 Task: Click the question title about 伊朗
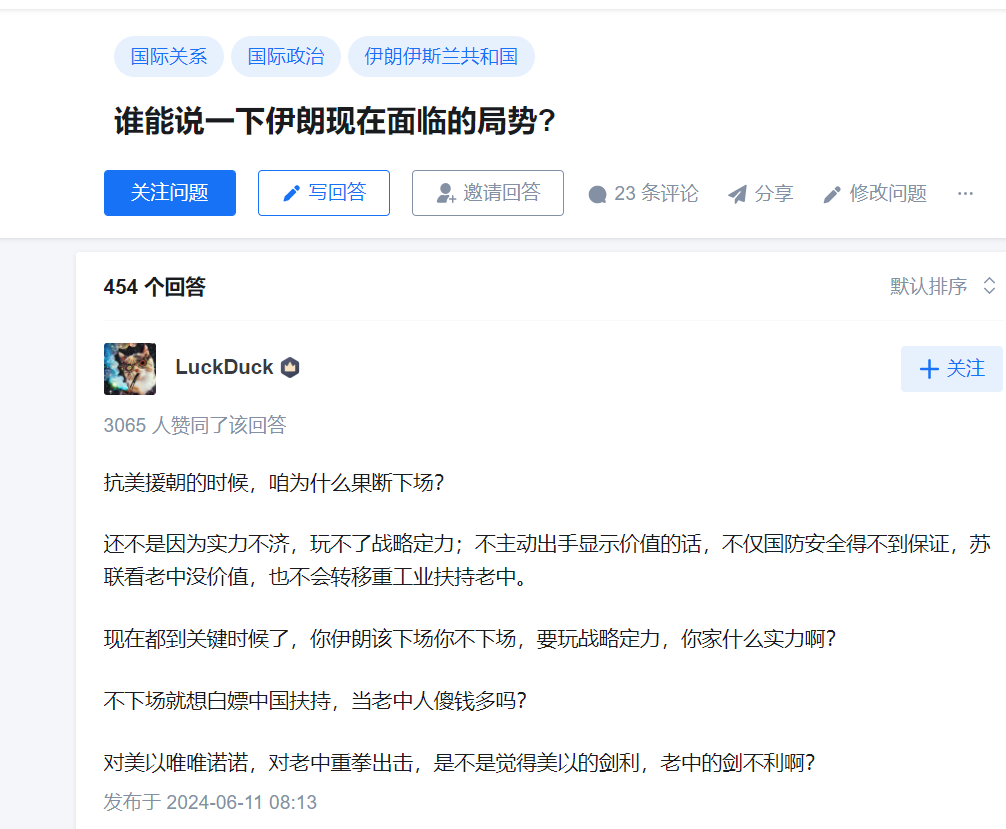click(335, 121)
